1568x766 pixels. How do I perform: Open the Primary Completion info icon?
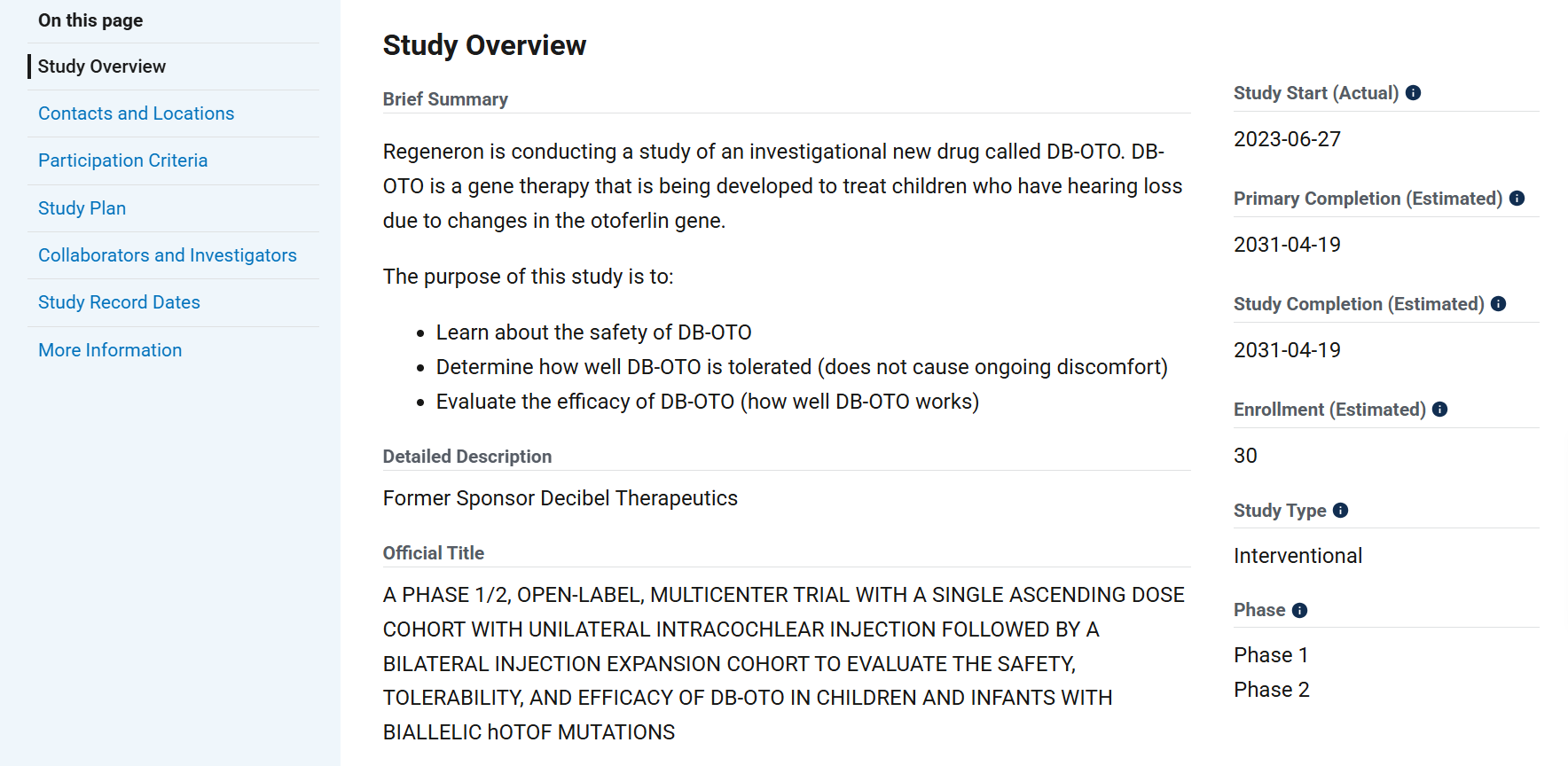tap(1517, 199)
